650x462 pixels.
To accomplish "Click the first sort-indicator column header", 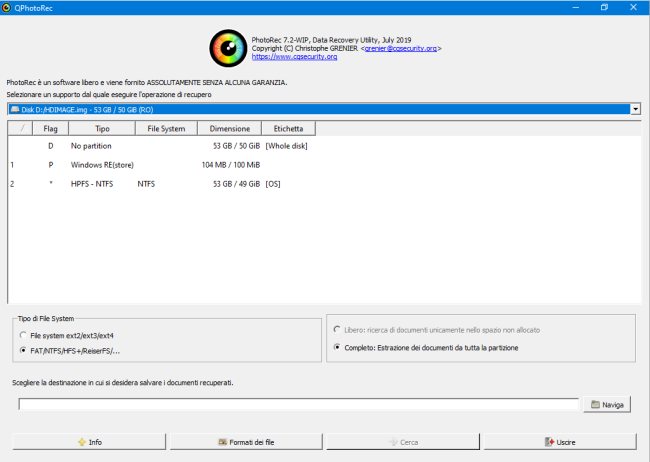I will coord(20,129).
